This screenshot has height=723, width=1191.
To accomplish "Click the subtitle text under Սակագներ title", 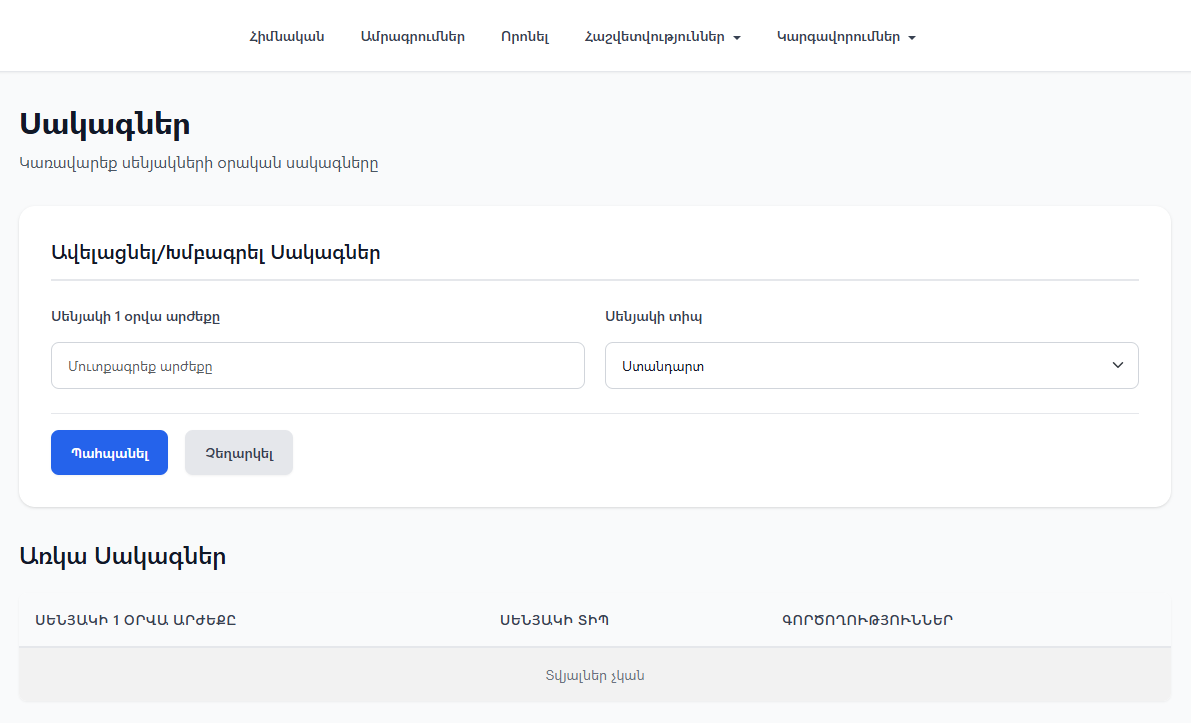I will [199, 163].
